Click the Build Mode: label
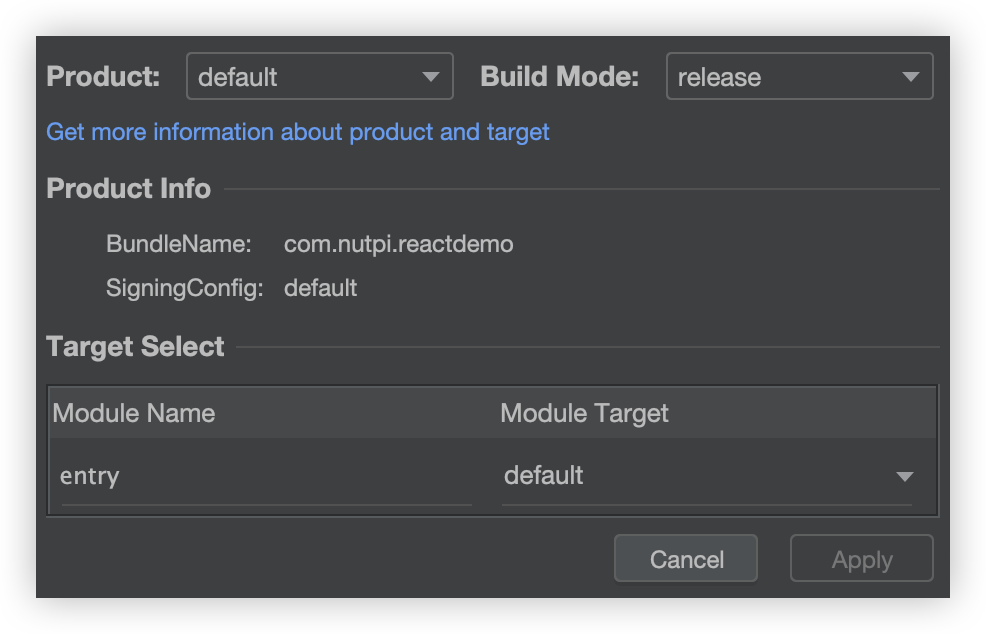 tap(559, 77)
